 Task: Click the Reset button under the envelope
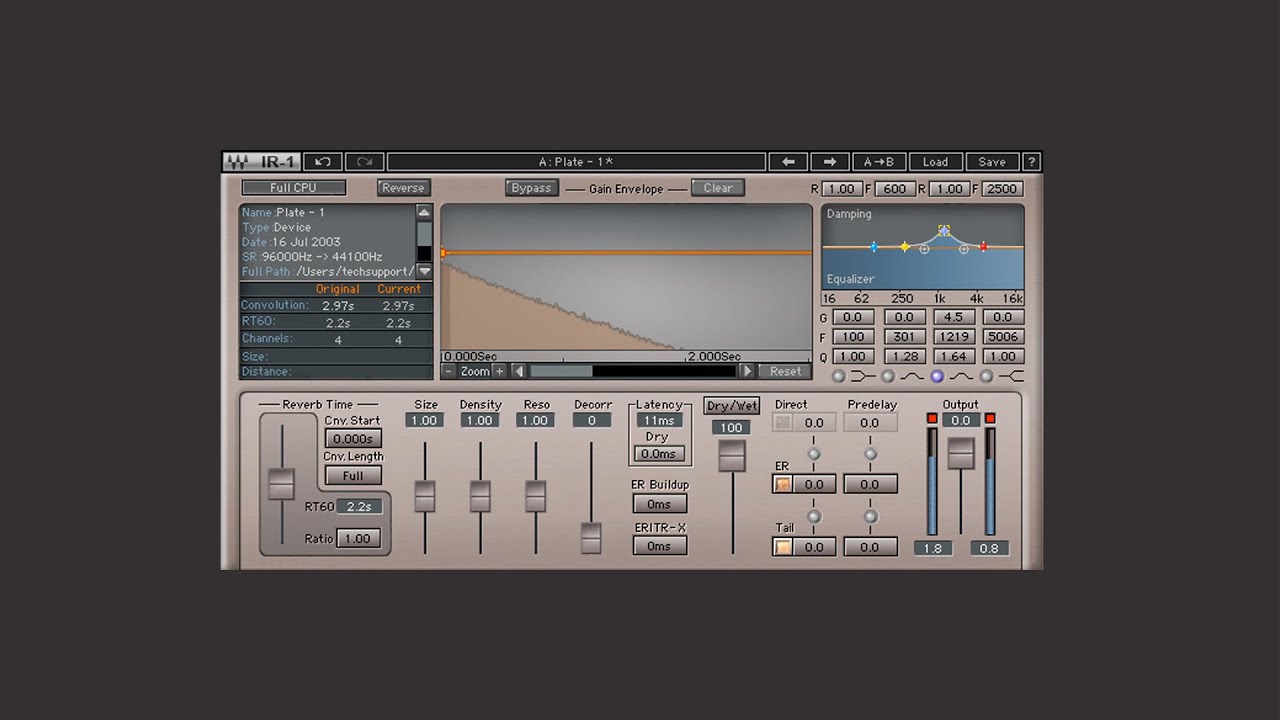[785, 371]
